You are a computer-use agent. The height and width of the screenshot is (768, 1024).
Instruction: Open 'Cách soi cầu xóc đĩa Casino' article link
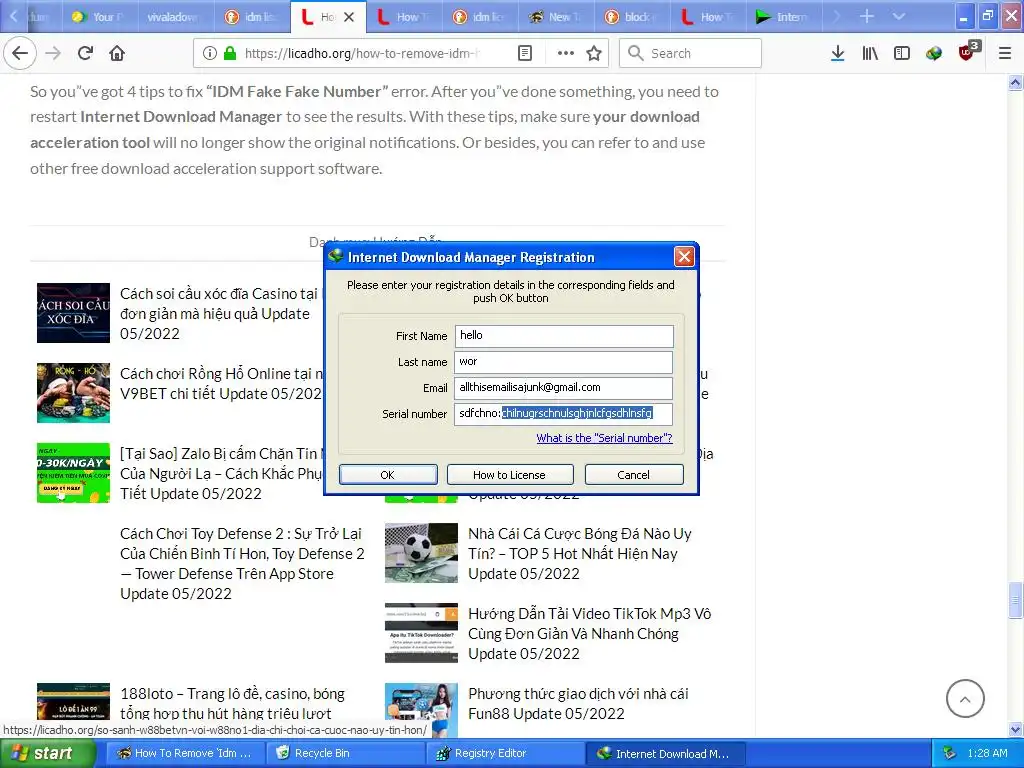point(218,313)
